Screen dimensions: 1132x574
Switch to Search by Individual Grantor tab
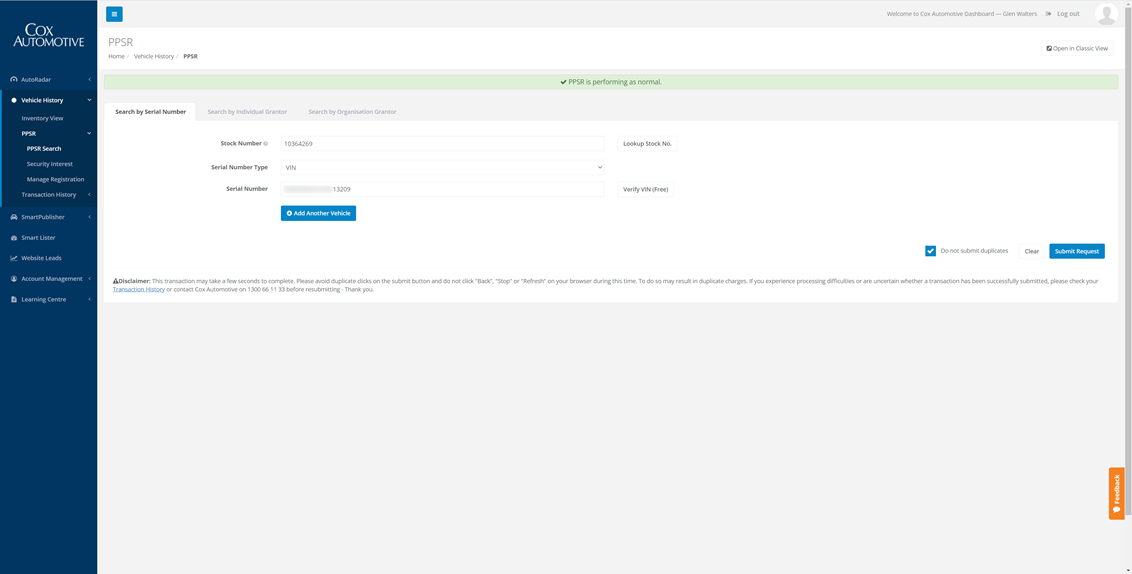click(x=247, y=112)
